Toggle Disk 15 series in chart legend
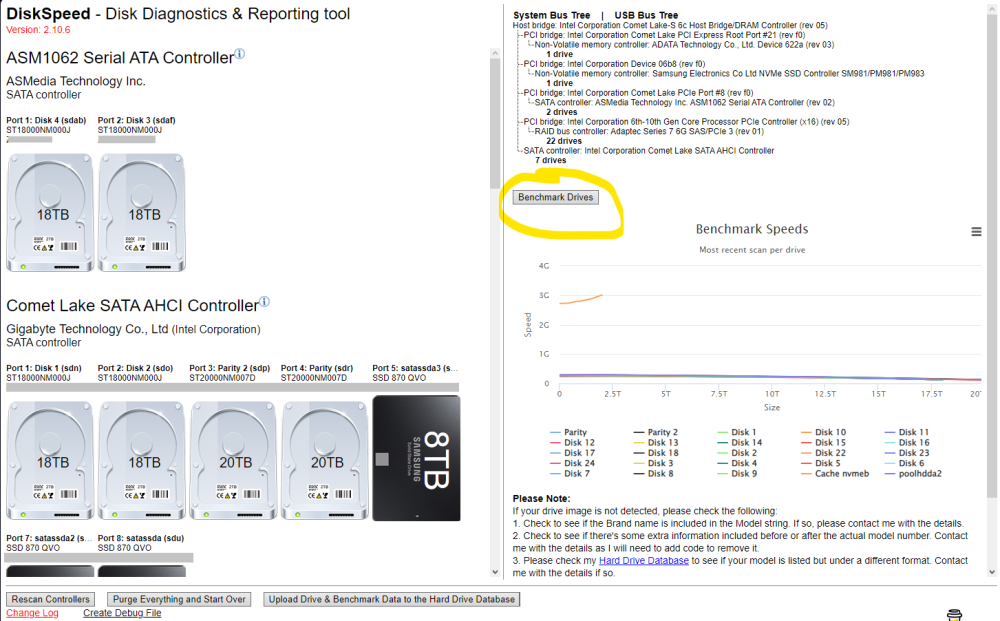This screenshot has width=1000, height=621. [x=823, y=442]
